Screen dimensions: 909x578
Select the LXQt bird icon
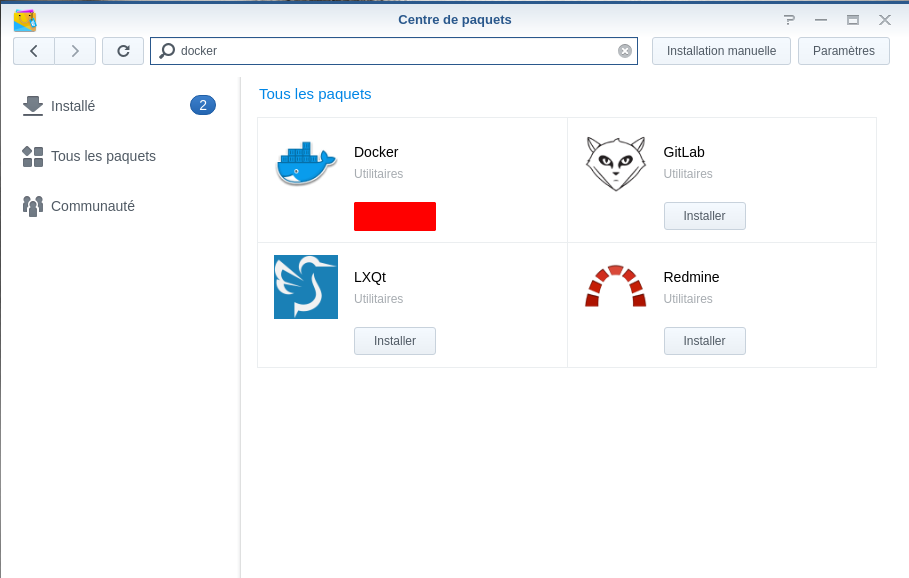(x=306, y=287)
